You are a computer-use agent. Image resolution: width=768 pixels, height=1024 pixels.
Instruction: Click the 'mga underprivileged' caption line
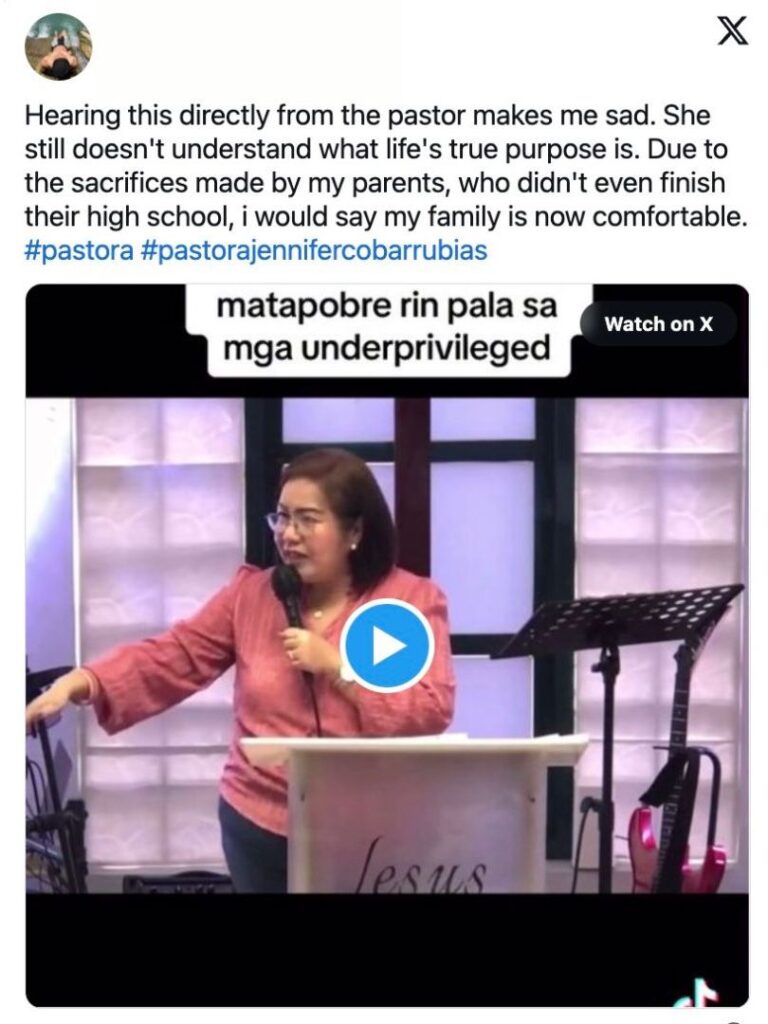point(387,348)
